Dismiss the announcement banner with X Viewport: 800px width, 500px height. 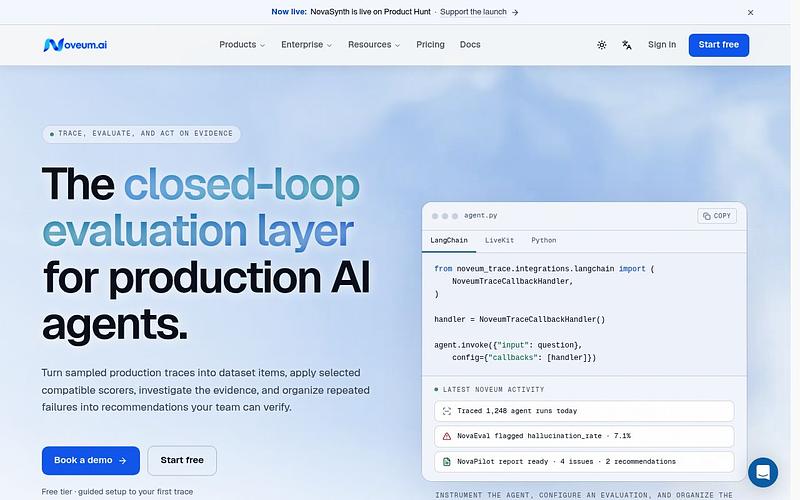pos(750,12)
